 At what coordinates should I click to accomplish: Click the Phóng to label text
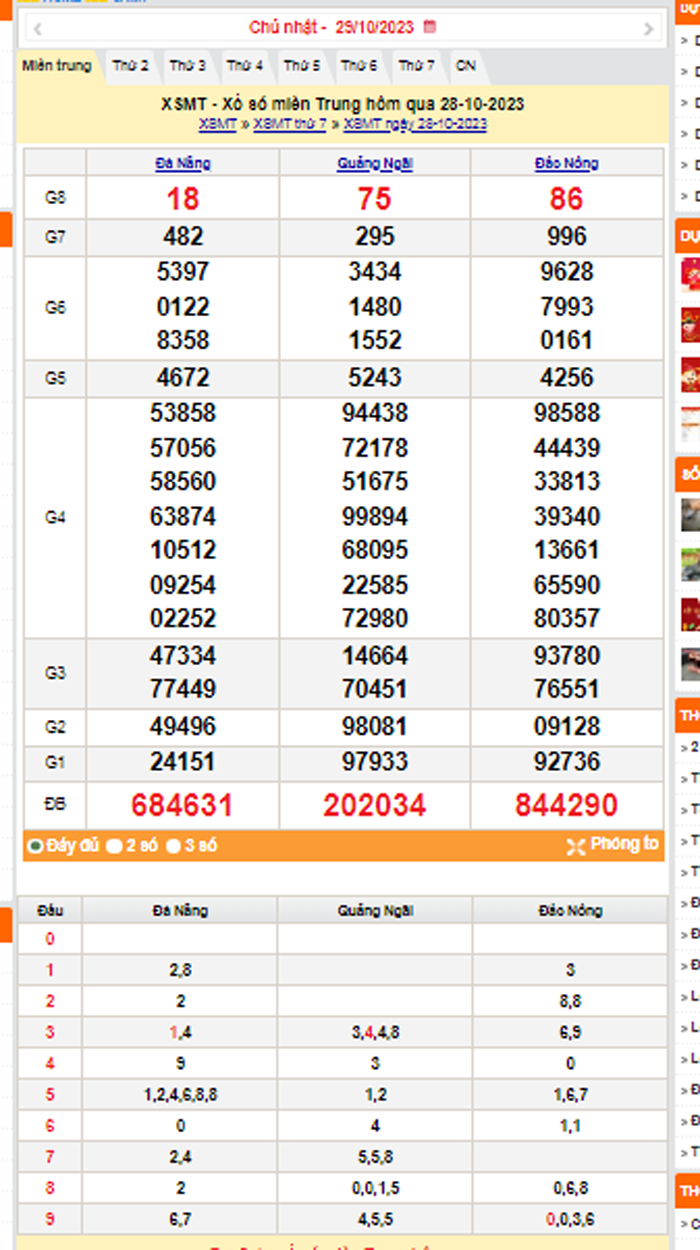624,844
